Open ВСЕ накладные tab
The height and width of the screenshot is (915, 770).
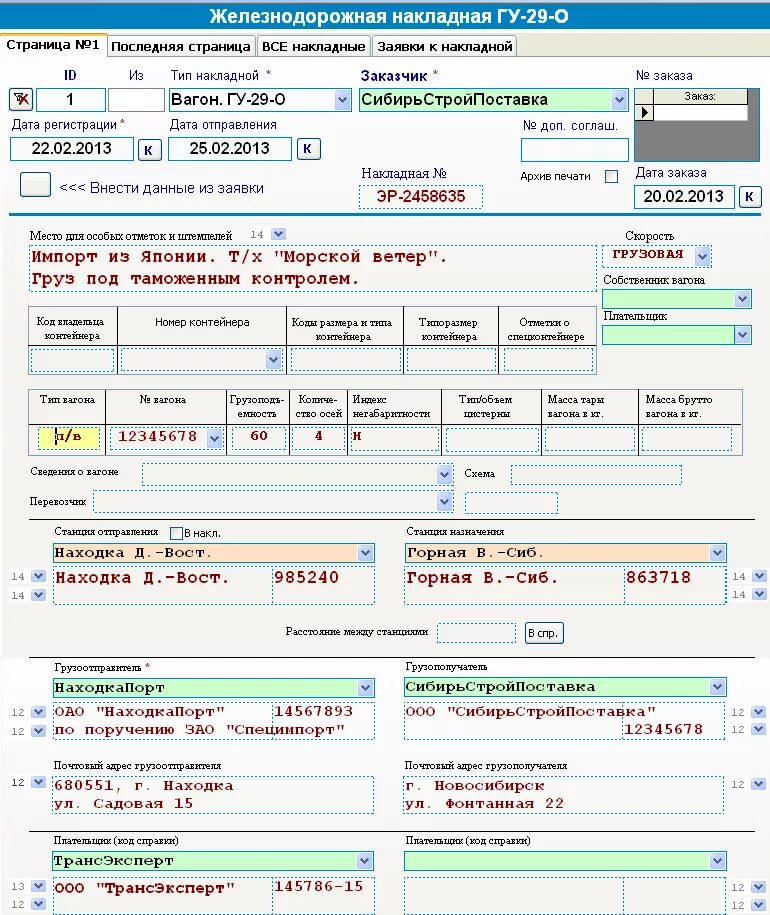tap(313, 46)
